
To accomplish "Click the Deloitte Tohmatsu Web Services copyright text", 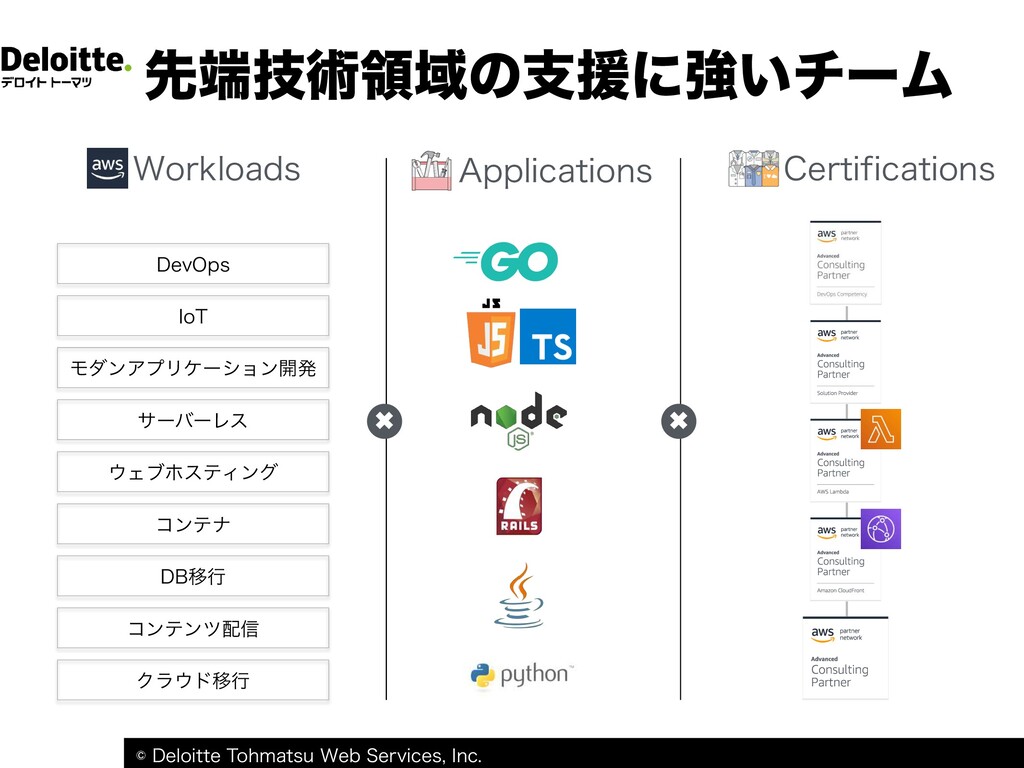I will point(308,756).
